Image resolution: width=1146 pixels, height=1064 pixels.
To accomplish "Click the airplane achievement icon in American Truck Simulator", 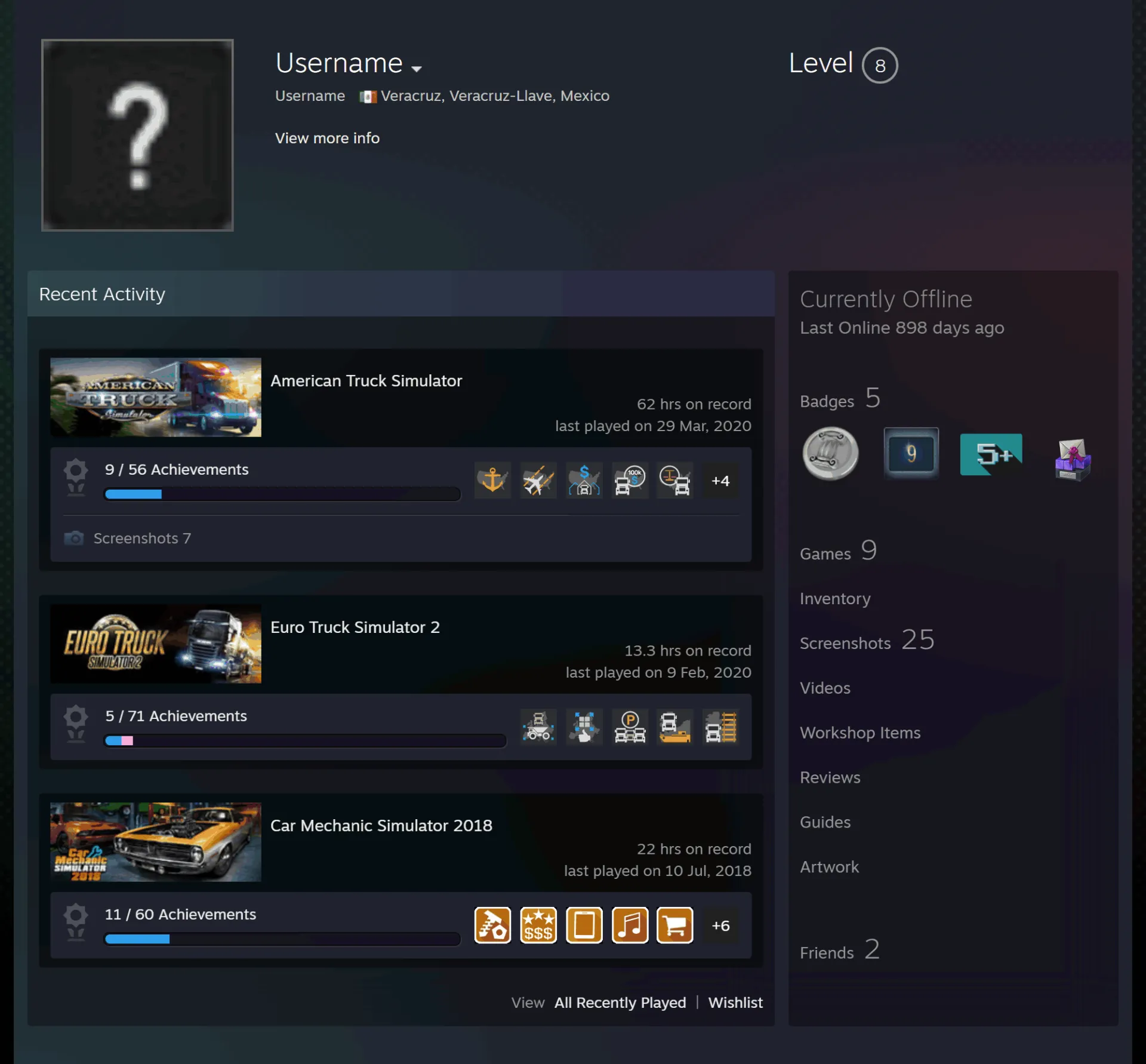I will [x=538, y=480].
